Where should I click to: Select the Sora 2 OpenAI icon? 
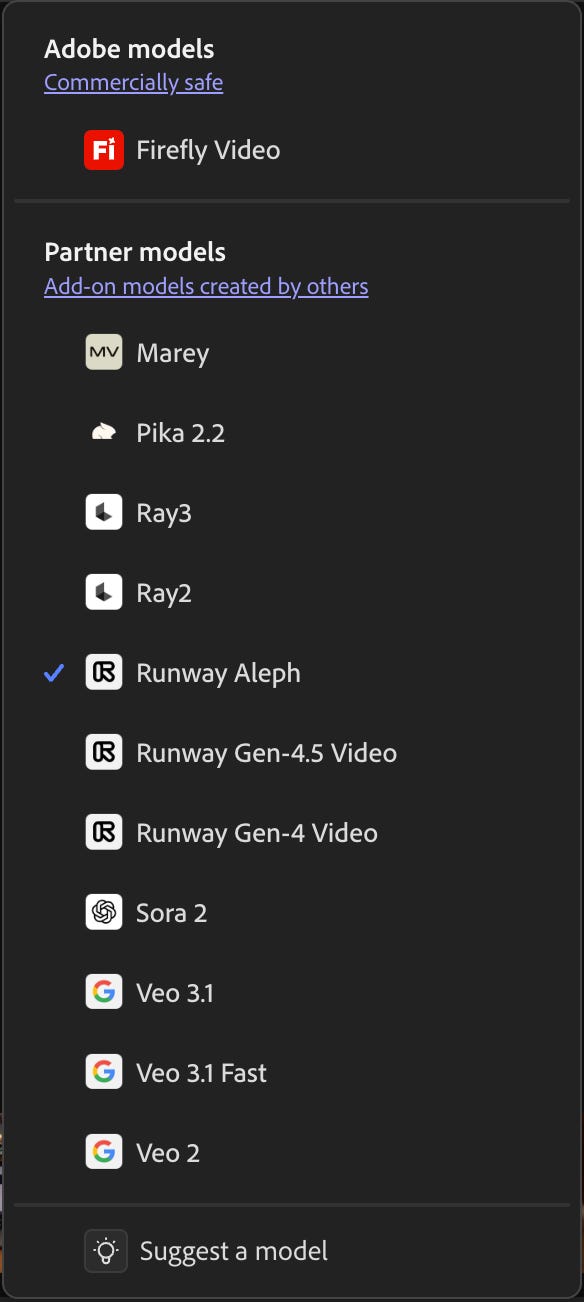[x=103, y=912]
